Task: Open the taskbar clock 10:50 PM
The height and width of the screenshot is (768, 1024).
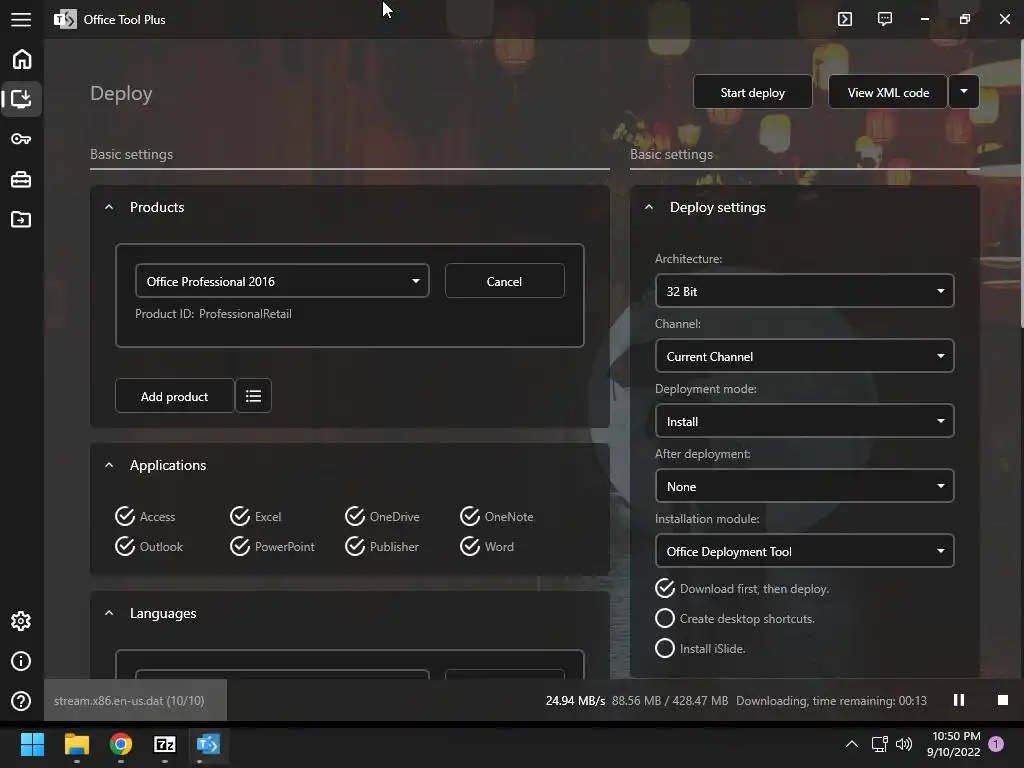Action: 953,744
